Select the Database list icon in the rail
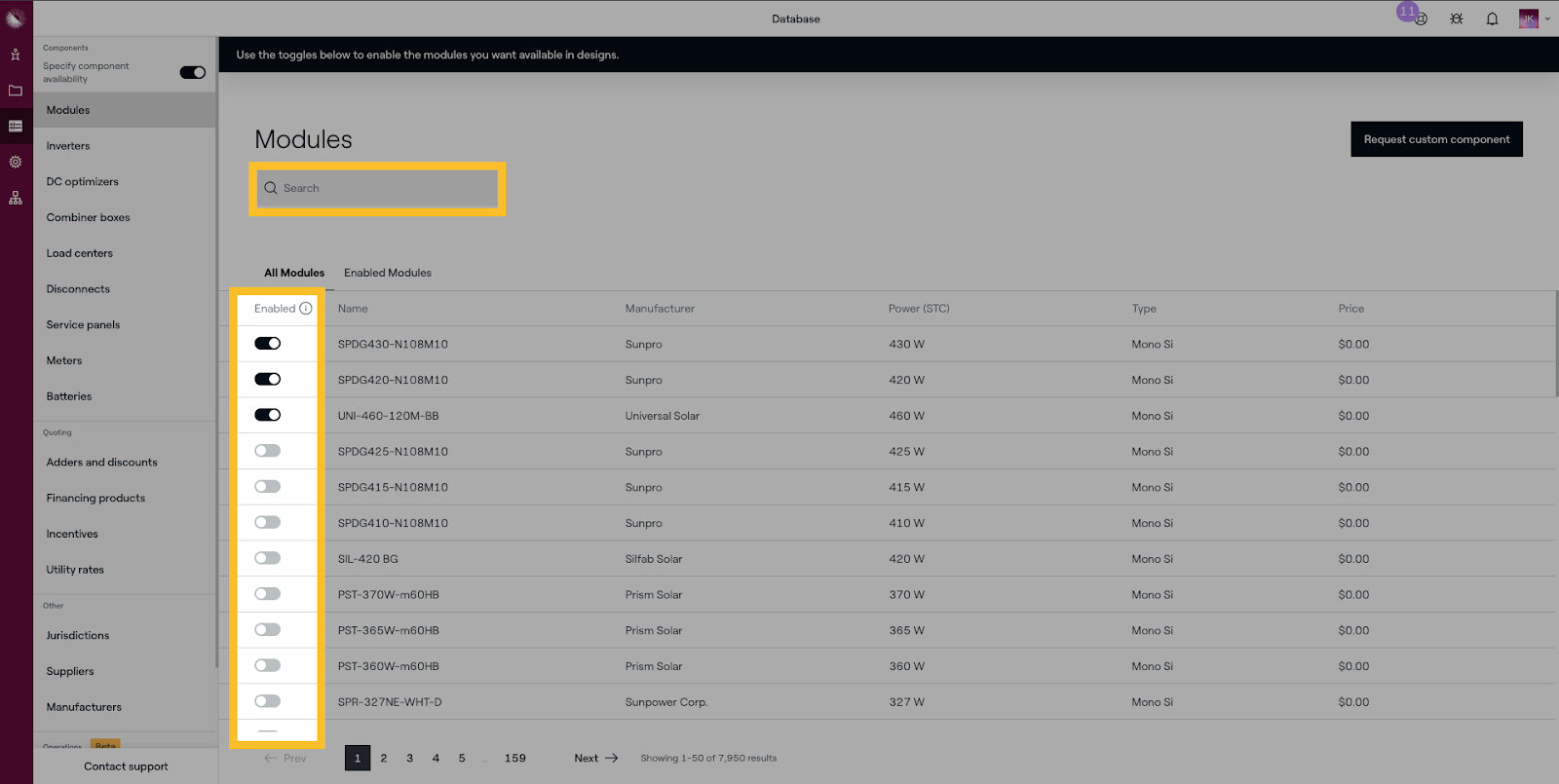The width and height of the screenshot is (1559, 784). tap(16, 127)
